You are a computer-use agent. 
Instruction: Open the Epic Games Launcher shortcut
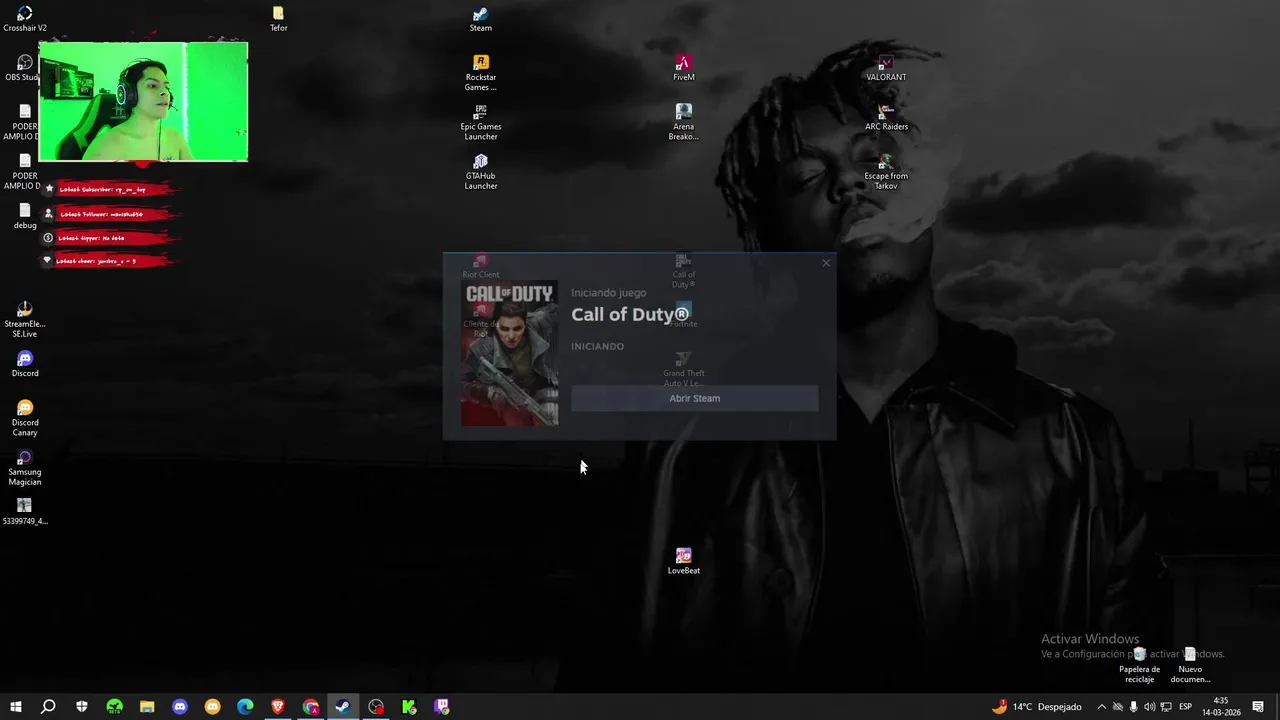click(480, 122)
